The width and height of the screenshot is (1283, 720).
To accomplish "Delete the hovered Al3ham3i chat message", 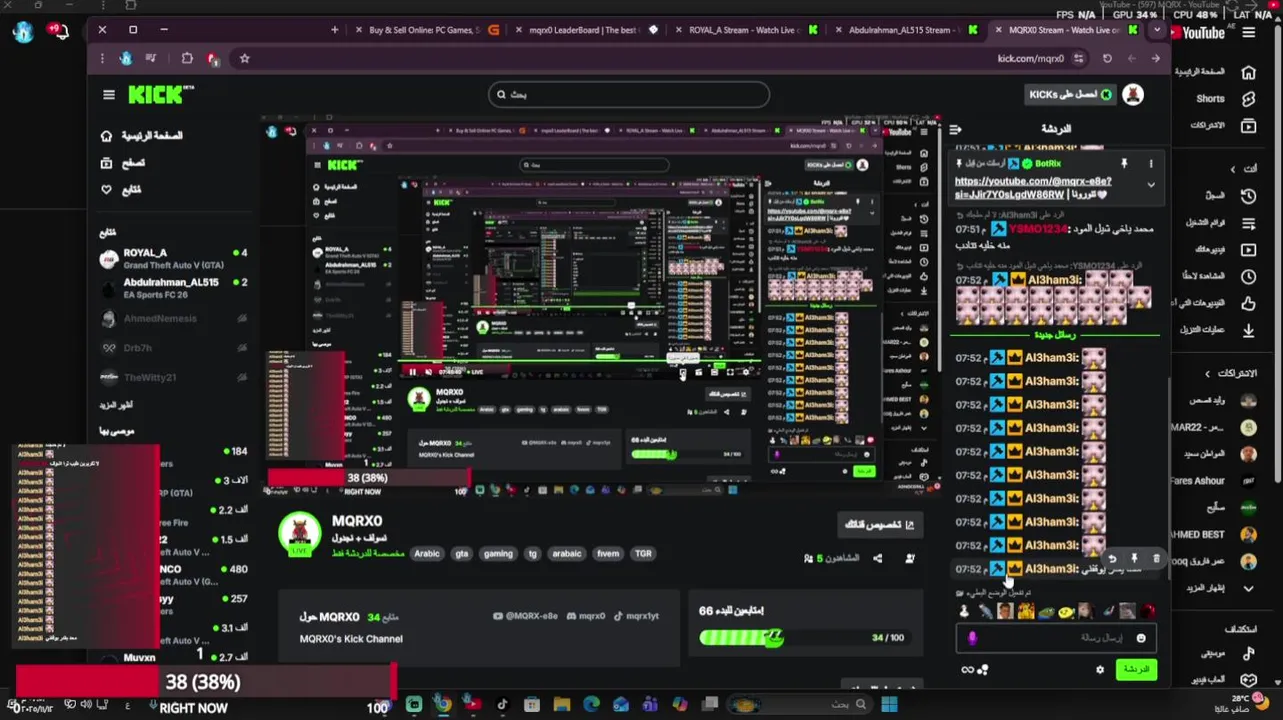I will coord(1156,559).
